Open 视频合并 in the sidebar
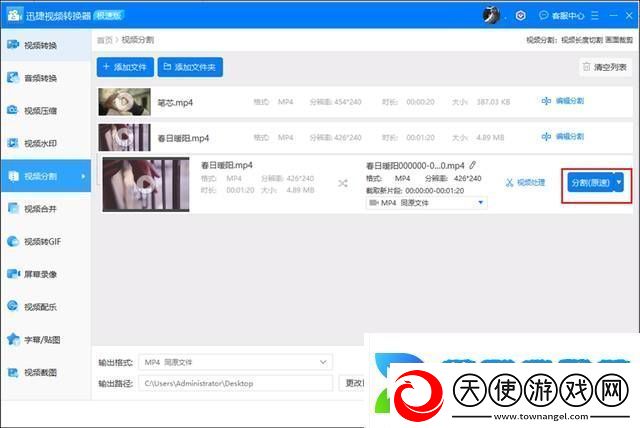The height and width of the screenshot is (428, 640). 46,208
